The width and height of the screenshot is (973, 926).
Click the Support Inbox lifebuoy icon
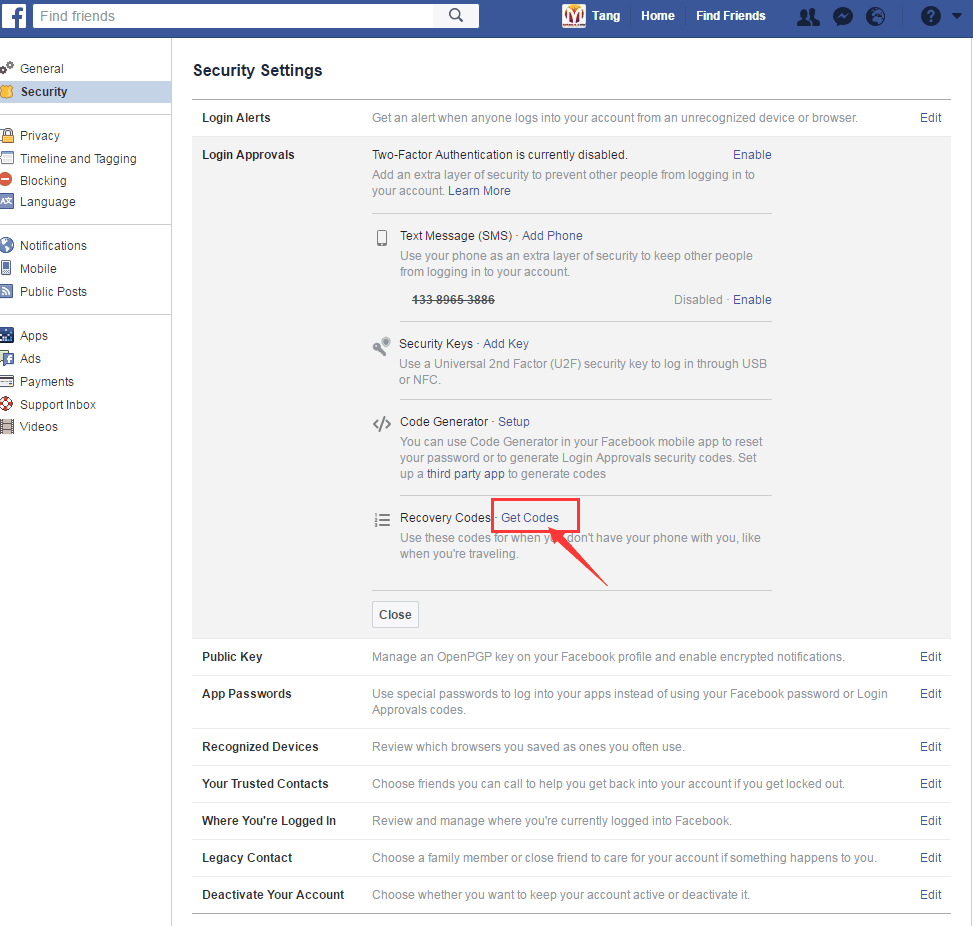pyautogui.click(x=7, y=404)
